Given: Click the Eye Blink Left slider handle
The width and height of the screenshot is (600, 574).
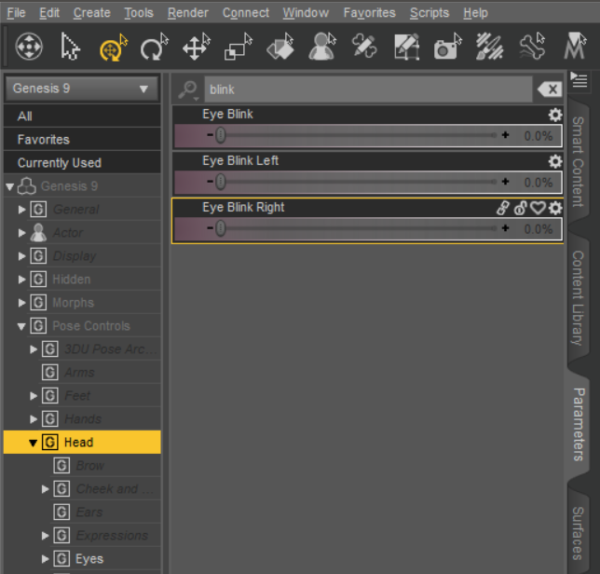Looking at the screenshot, I should (x=220, y=182).
